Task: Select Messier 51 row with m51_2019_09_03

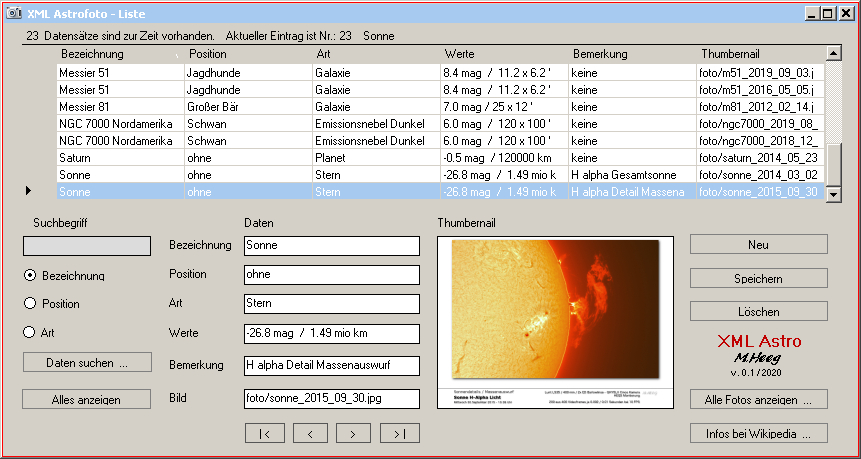Action: point(440,72)
